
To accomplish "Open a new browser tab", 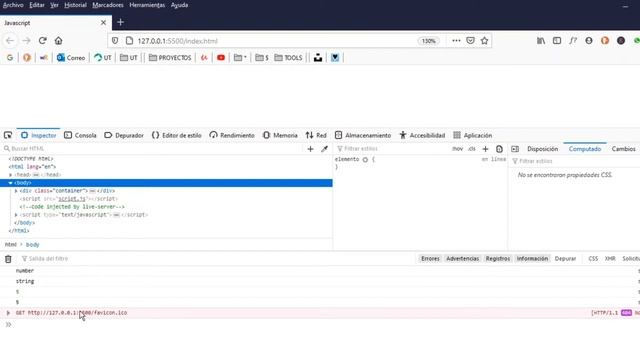I will point(120,22).
